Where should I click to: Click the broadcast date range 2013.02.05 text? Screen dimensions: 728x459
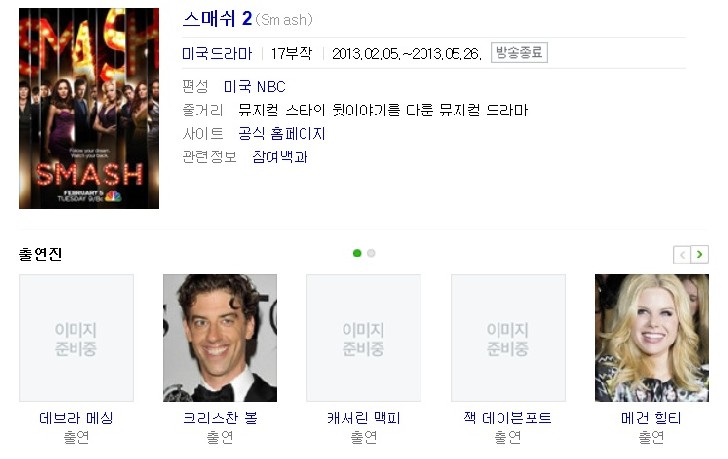pos(407,54)
